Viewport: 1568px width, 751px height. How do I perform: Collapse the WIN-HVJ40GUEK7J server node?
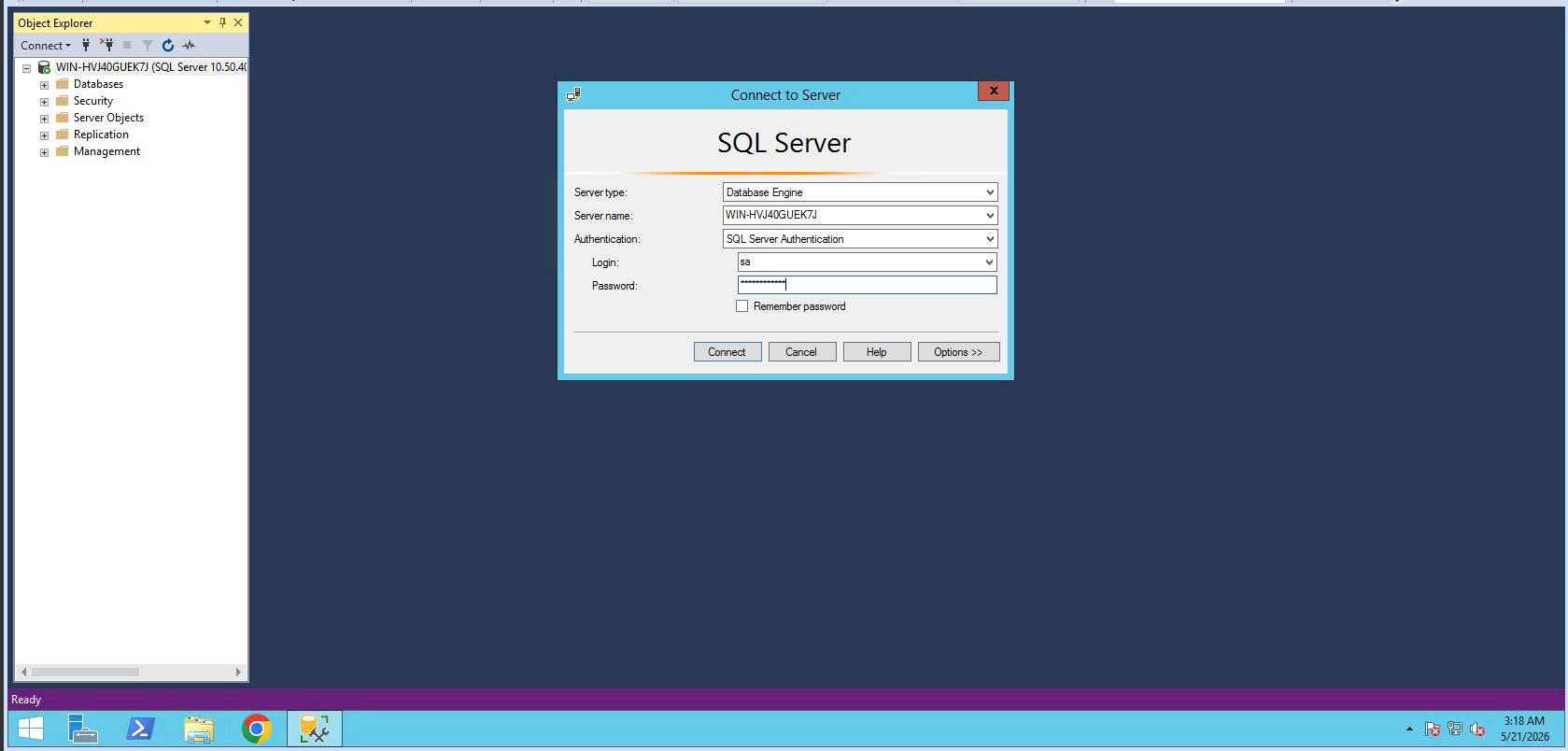coord(26,68)
